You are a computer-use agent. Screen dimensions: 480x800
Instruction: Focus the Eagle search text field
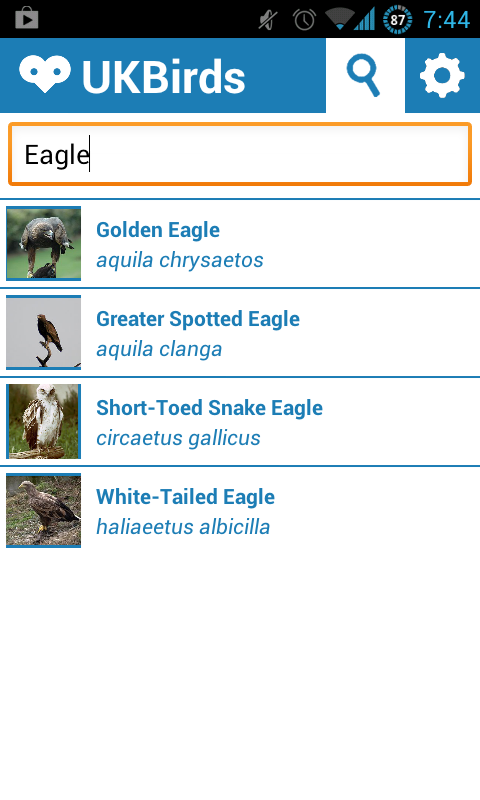(x=240, y=154)
